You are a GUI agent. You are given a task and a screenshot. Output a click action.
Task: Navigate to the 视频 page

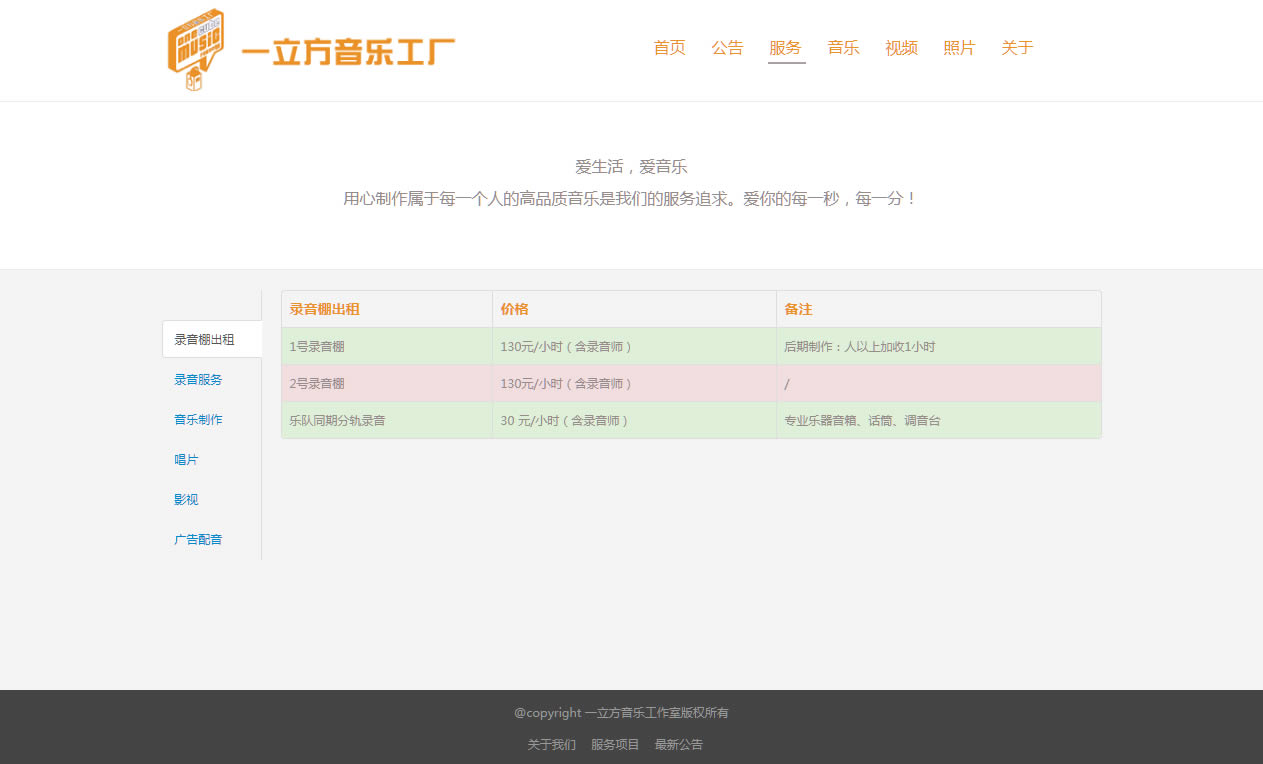click(901, 48)
